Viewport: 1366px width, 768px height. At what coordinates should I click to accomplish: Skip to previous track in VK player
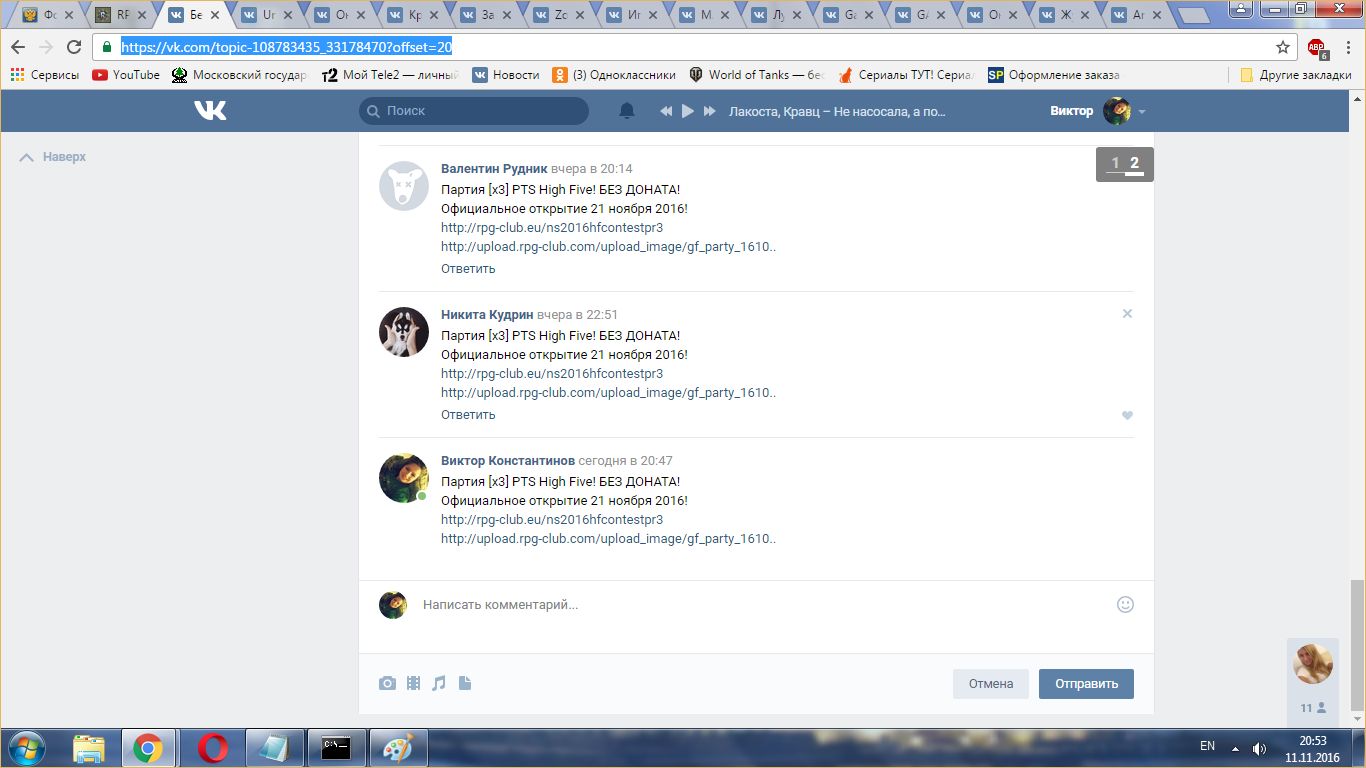point(666,111)
